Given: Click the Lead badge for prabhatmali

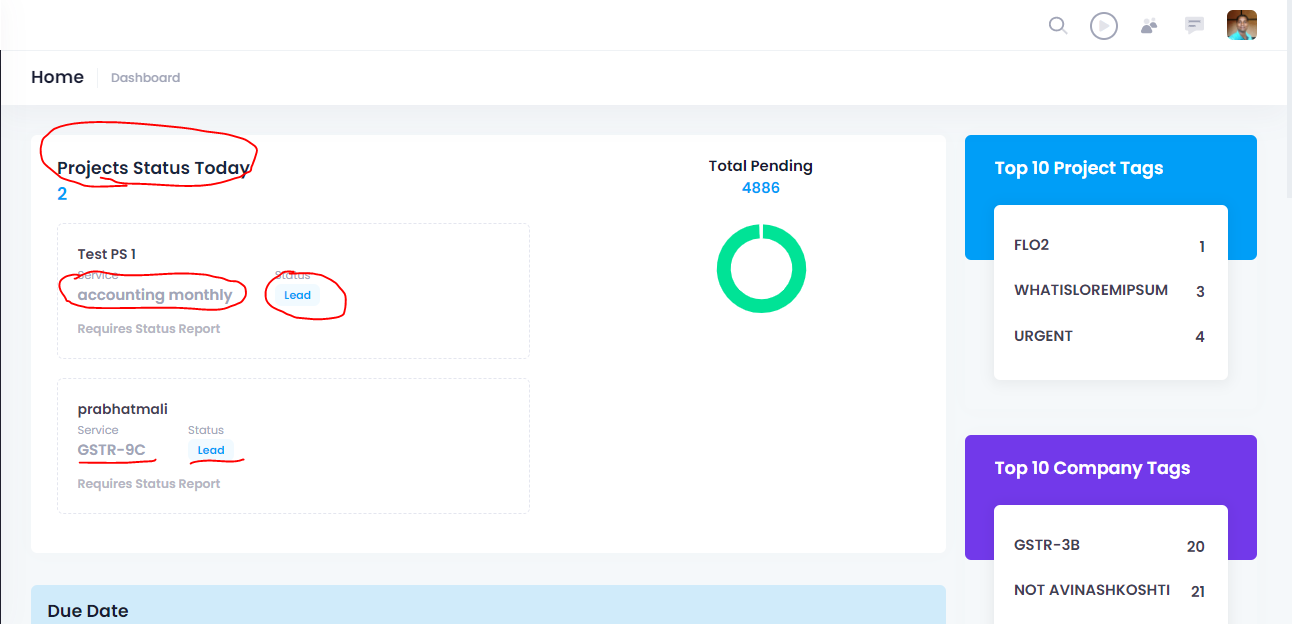Looking at the screenshot, I should (x=211, y=450).
